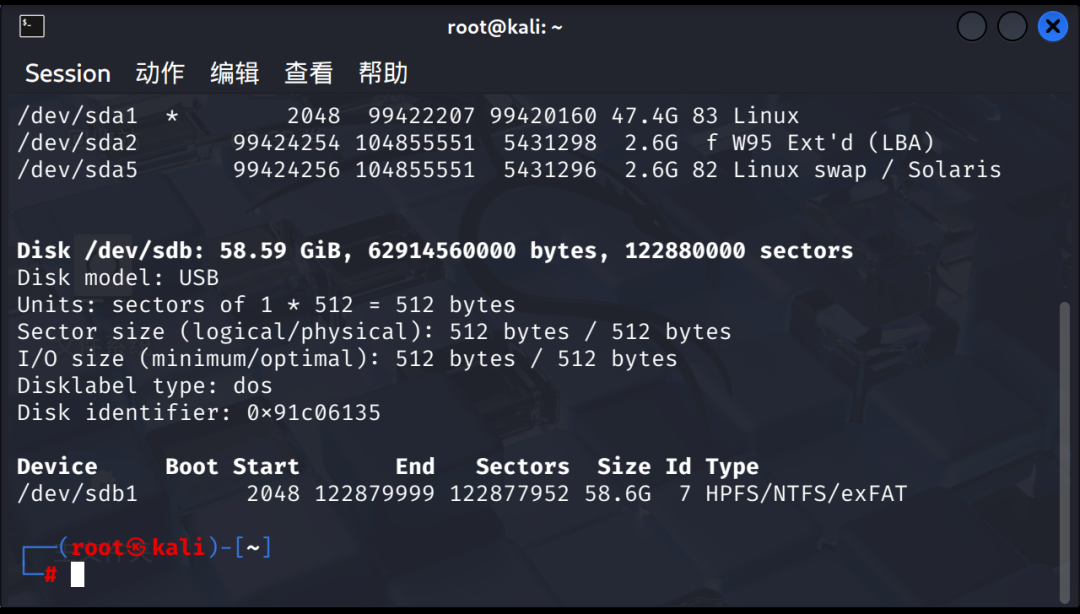Open the 编辑 menu

tap(235, 73)
